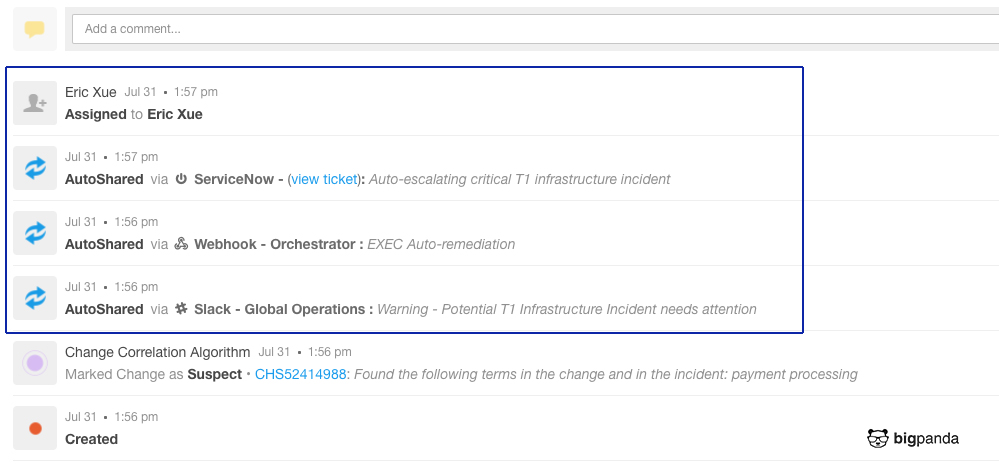Screen dimensions: 999x476
Task: Open the view ticket link
Action: 324,180
